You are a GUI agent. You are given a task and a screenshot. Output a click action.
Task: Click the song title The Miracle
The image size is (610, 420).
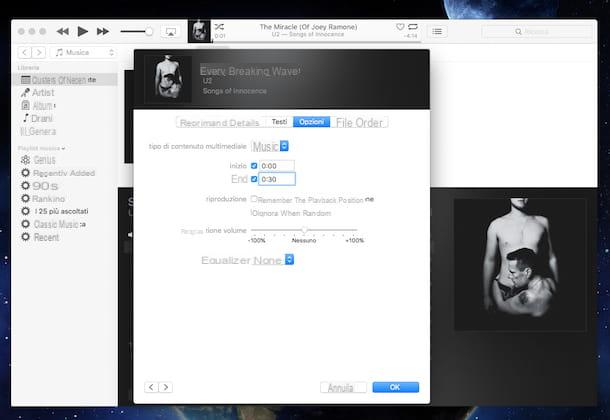coord(308,27)
